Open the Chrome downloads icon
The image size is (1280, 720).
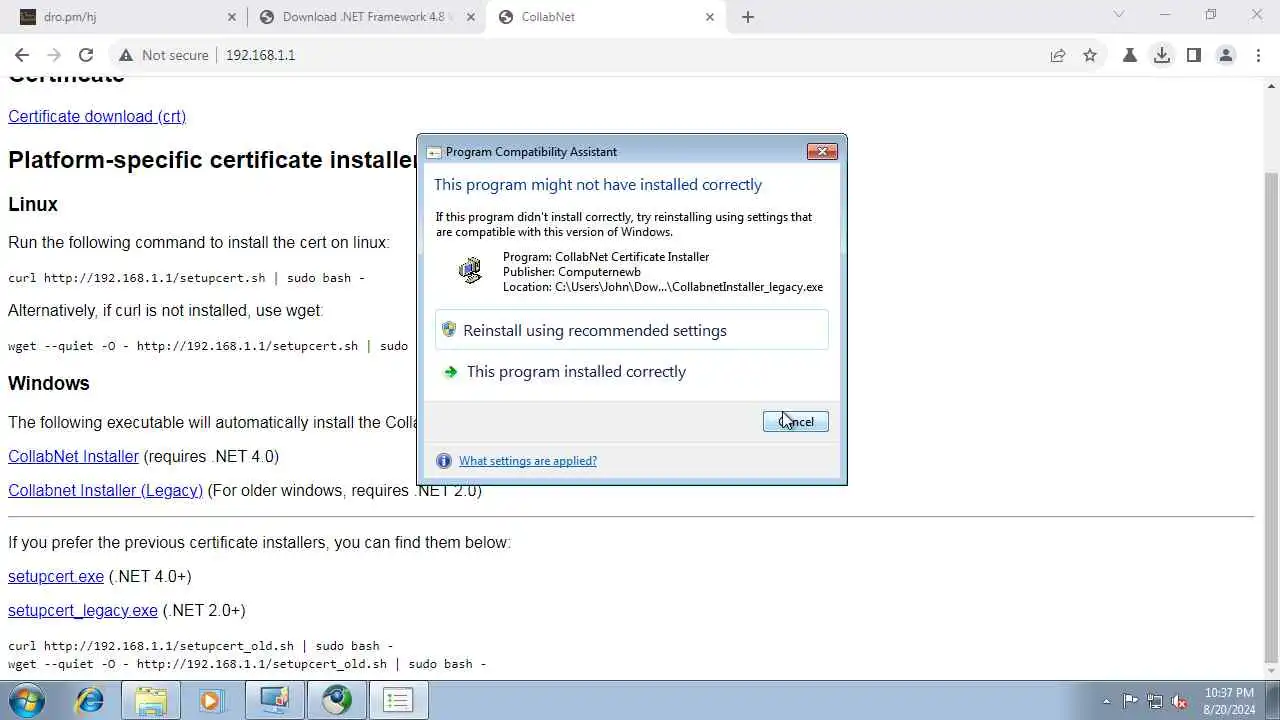click(x=1162, y=55)
